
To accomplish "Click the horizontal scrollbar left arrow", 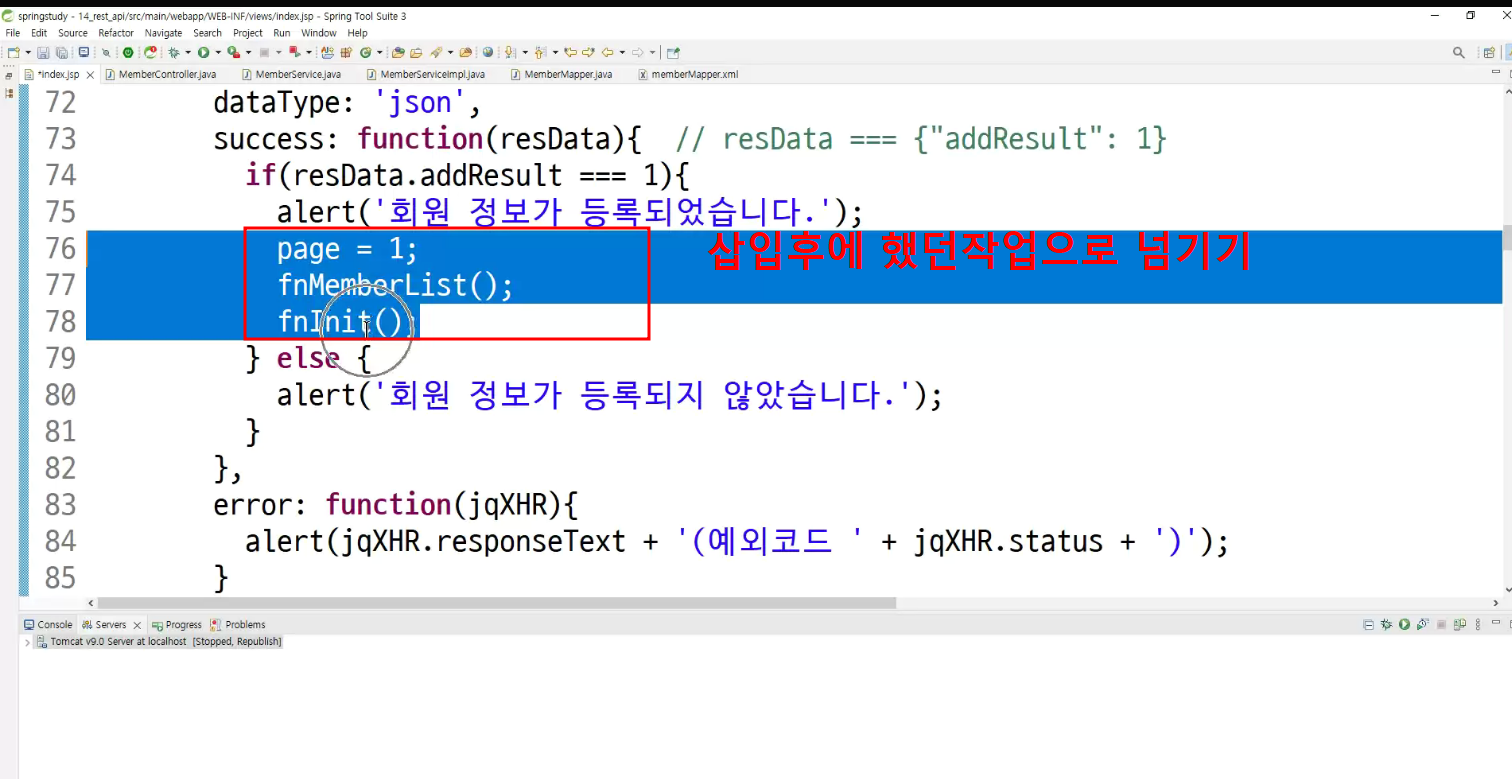I will [92, 603].
